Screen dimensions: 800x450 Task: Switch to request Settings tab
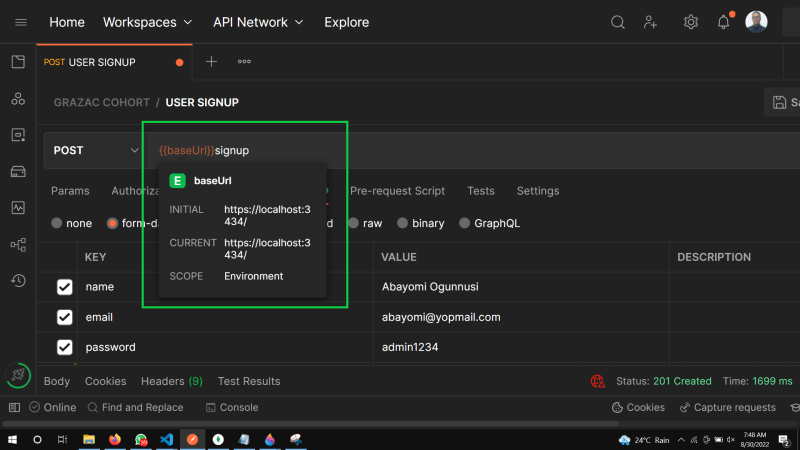538,191
